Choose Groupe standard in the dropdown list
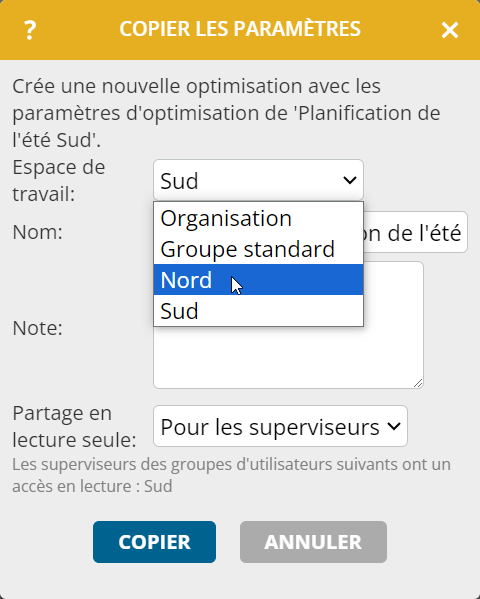The image size is (480, 599). [x=258, y=249]
